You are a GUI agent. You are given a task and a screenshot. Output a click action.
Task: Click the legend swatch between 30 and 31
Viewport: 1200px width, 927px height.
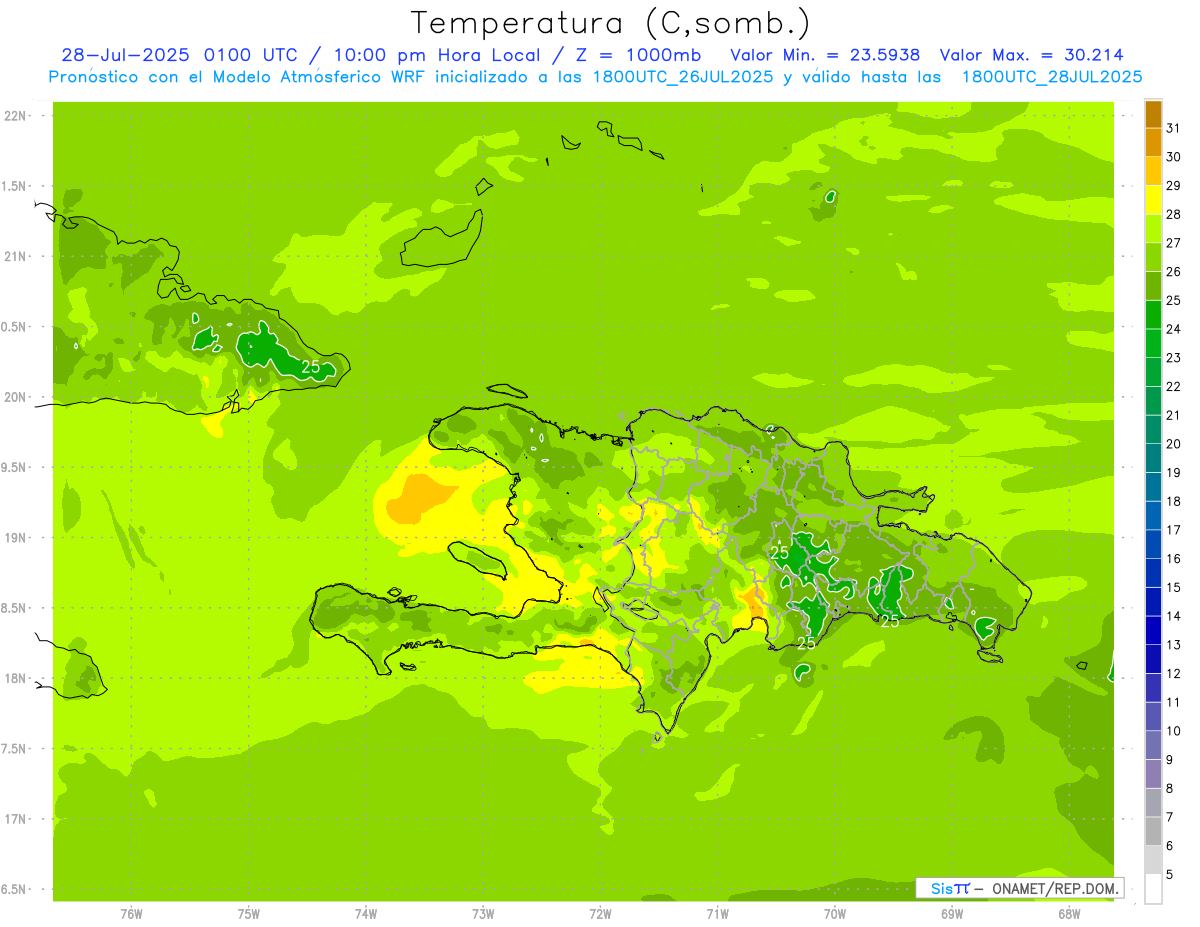pos(1153,142)
